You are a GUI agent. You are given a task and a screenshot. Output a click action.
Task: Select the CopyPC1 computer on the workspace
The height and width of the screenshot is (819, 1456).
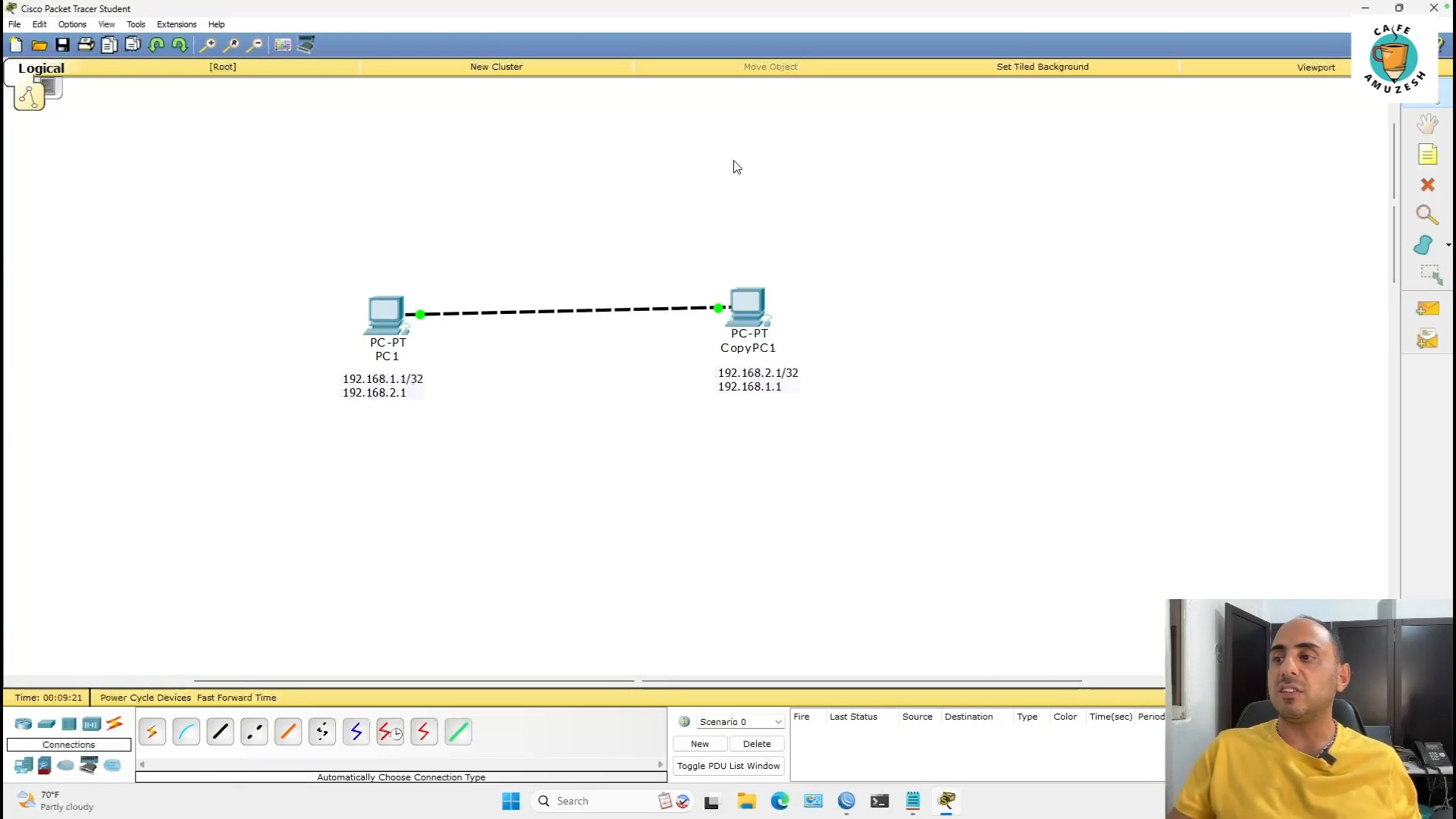[748, 306]
